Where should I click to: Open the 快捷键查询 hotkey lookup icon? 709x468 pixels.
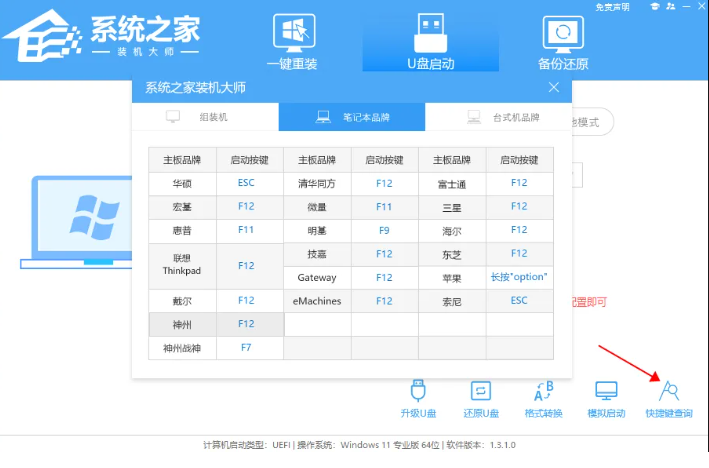[669, 398]
